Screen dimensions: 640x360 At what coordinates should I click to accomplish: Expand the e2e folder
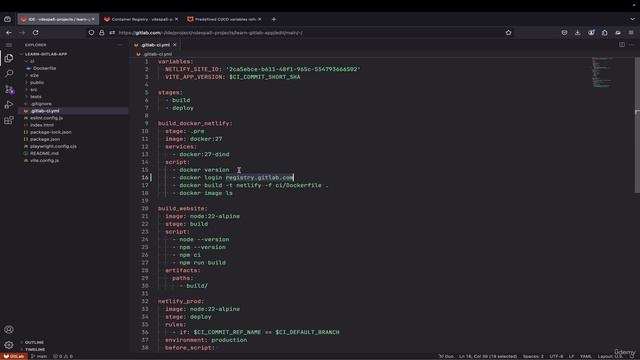point(34,76)
